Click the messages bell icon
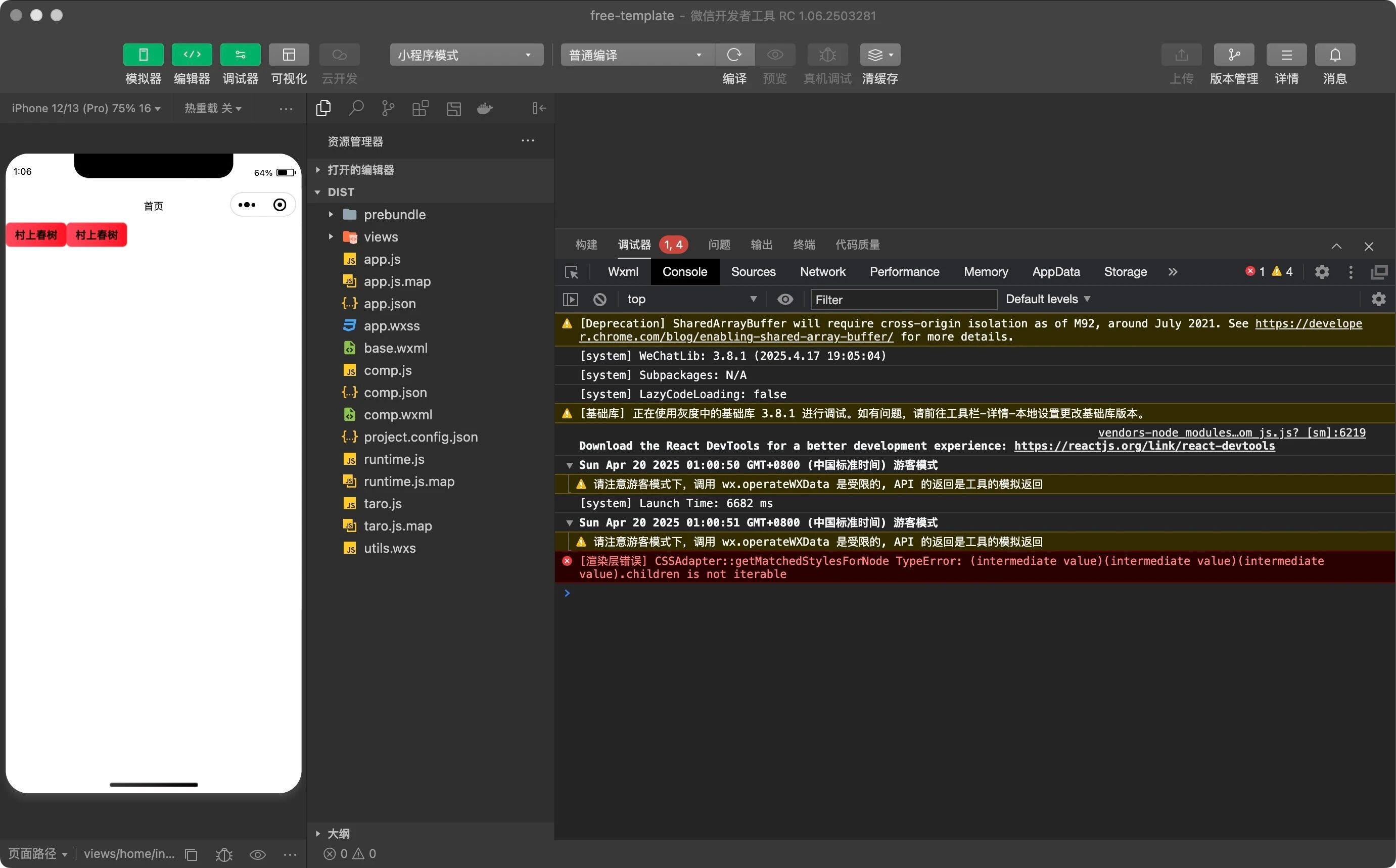1396x868 pixels. (x=1334, y=55)
